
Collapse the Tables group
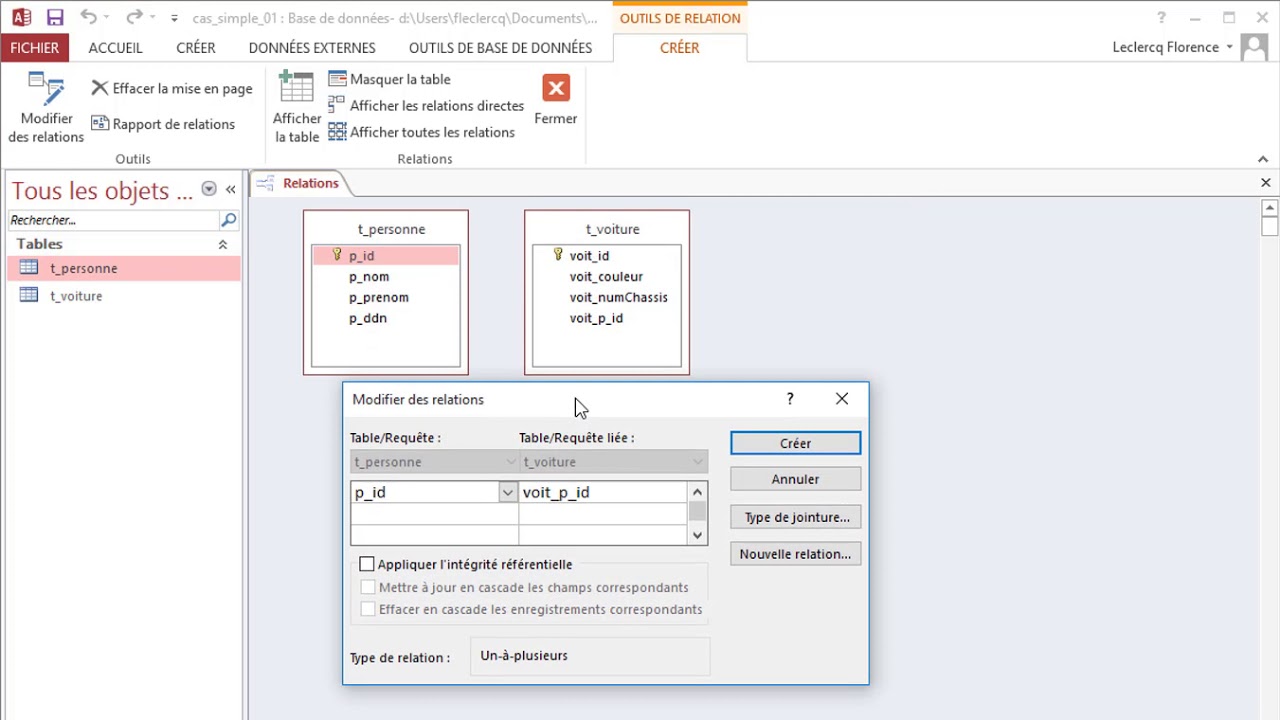click(223, 244)
